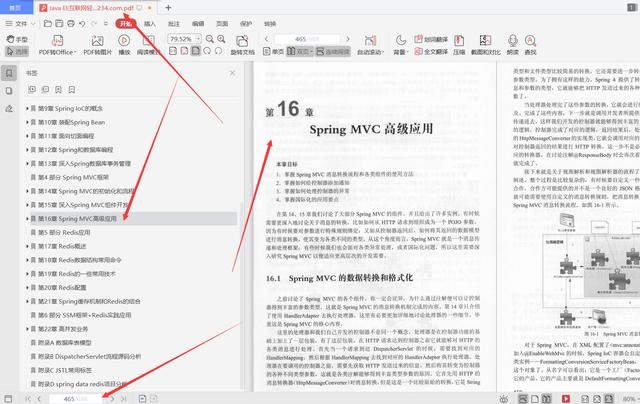Open the 截图和对比 screenshot tool
The height and width of the screenshot is (404, 640).
pyautogui.click(x=485, y=45)
